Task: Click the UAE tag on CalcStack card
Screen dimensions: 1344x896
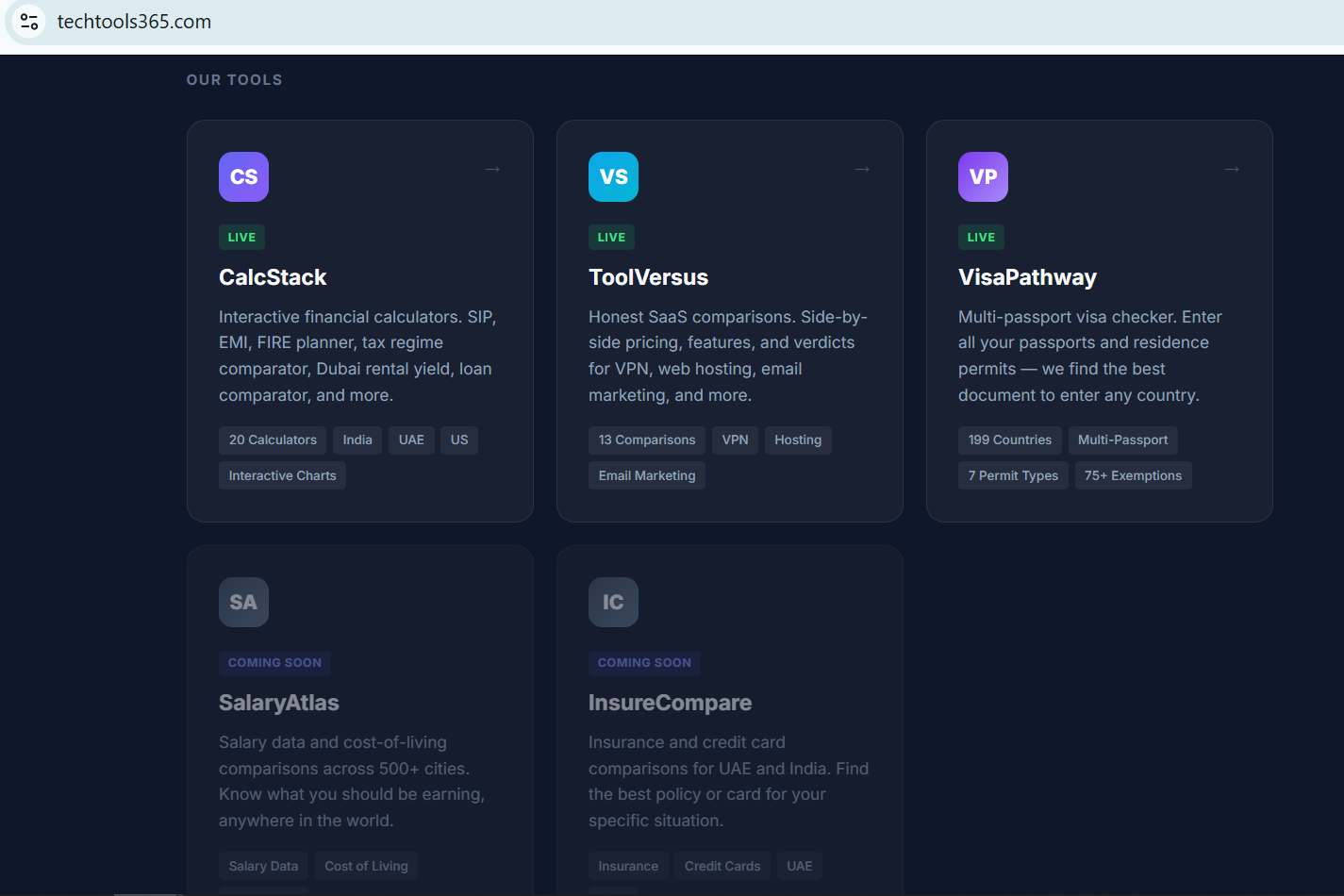Action: [x=411, y=440]
